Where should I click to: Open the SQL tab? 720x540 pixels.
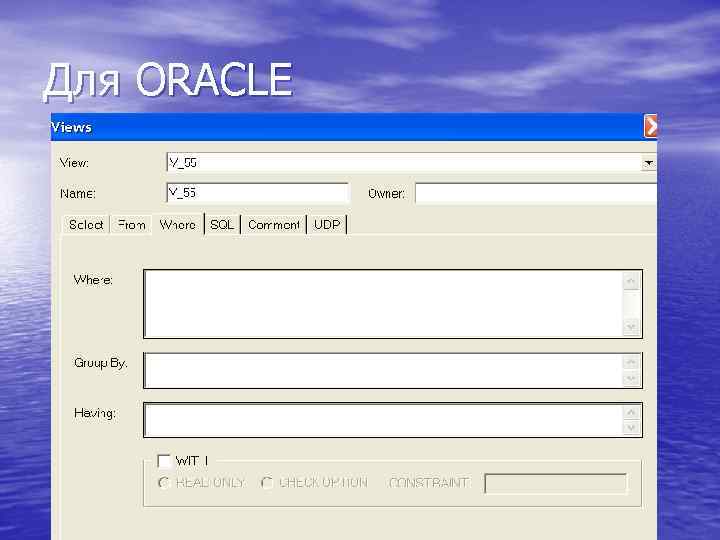pyautogui.click(x=222, y=225)
